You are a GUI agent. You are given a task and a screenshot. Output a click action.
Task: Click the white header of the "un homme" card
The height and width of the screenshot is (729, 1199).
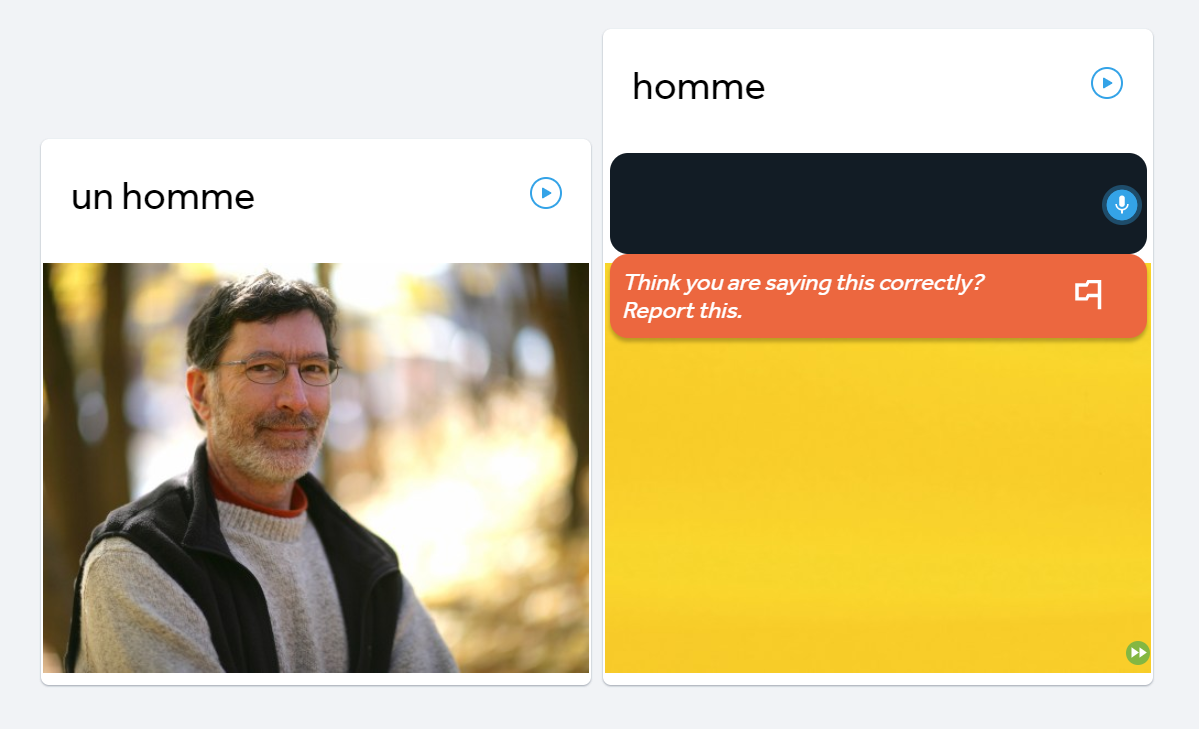click(316, 201)
